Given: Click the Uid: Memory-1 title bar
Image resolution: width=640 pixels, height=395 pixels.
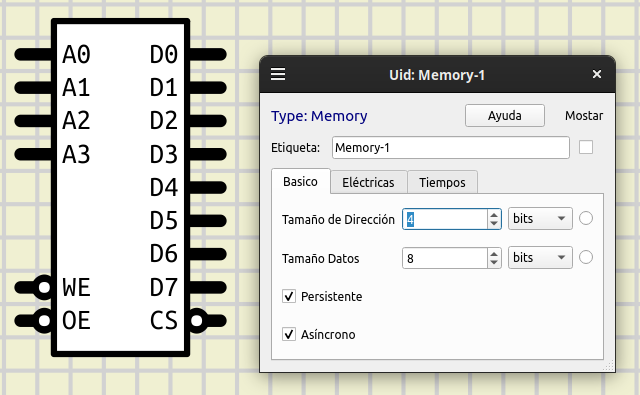Looking at the screenshot, I should 437,75.
